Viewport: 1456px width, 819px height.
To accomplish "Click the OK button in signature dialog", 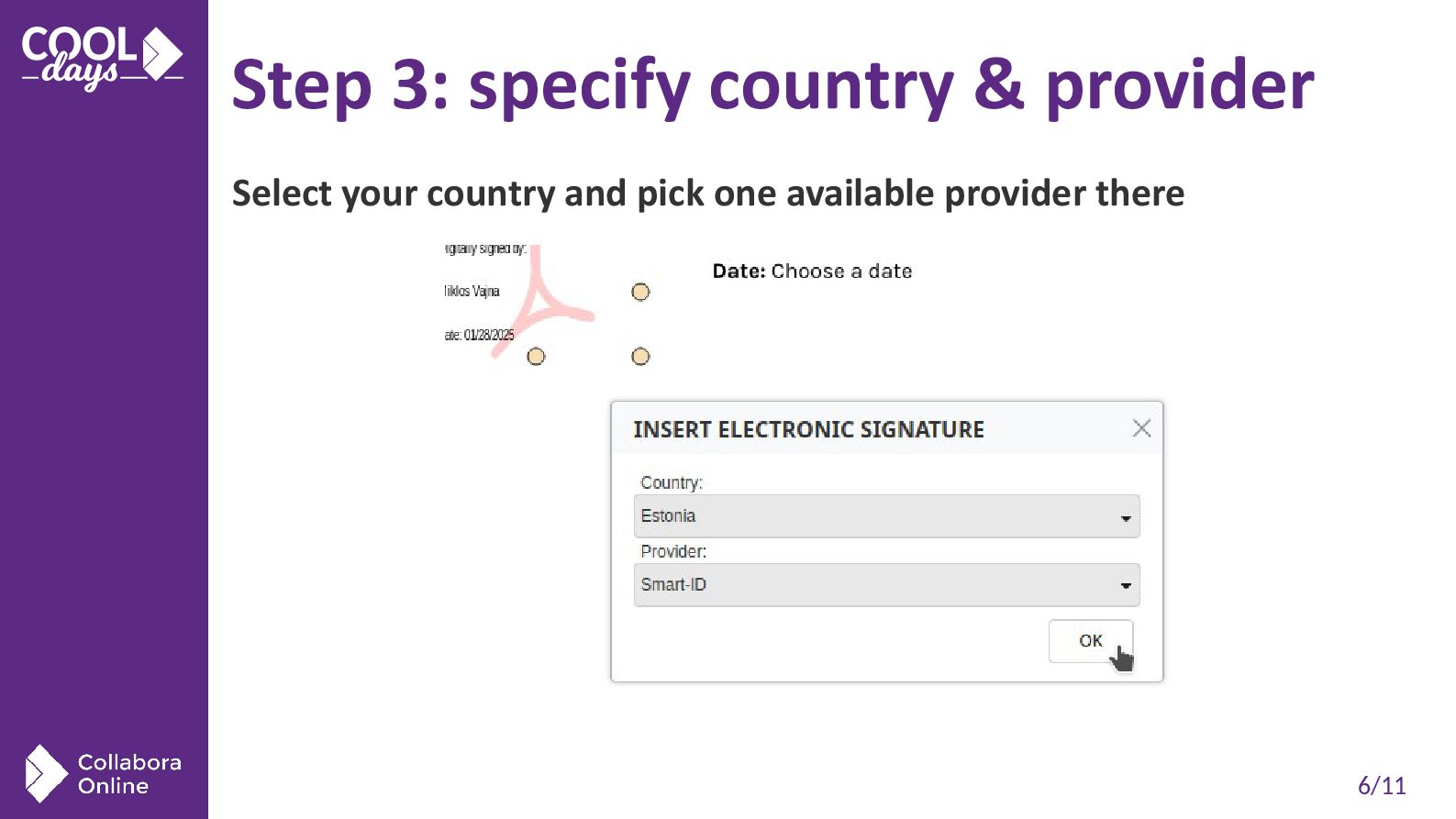I will click(x=1090, y=641).
